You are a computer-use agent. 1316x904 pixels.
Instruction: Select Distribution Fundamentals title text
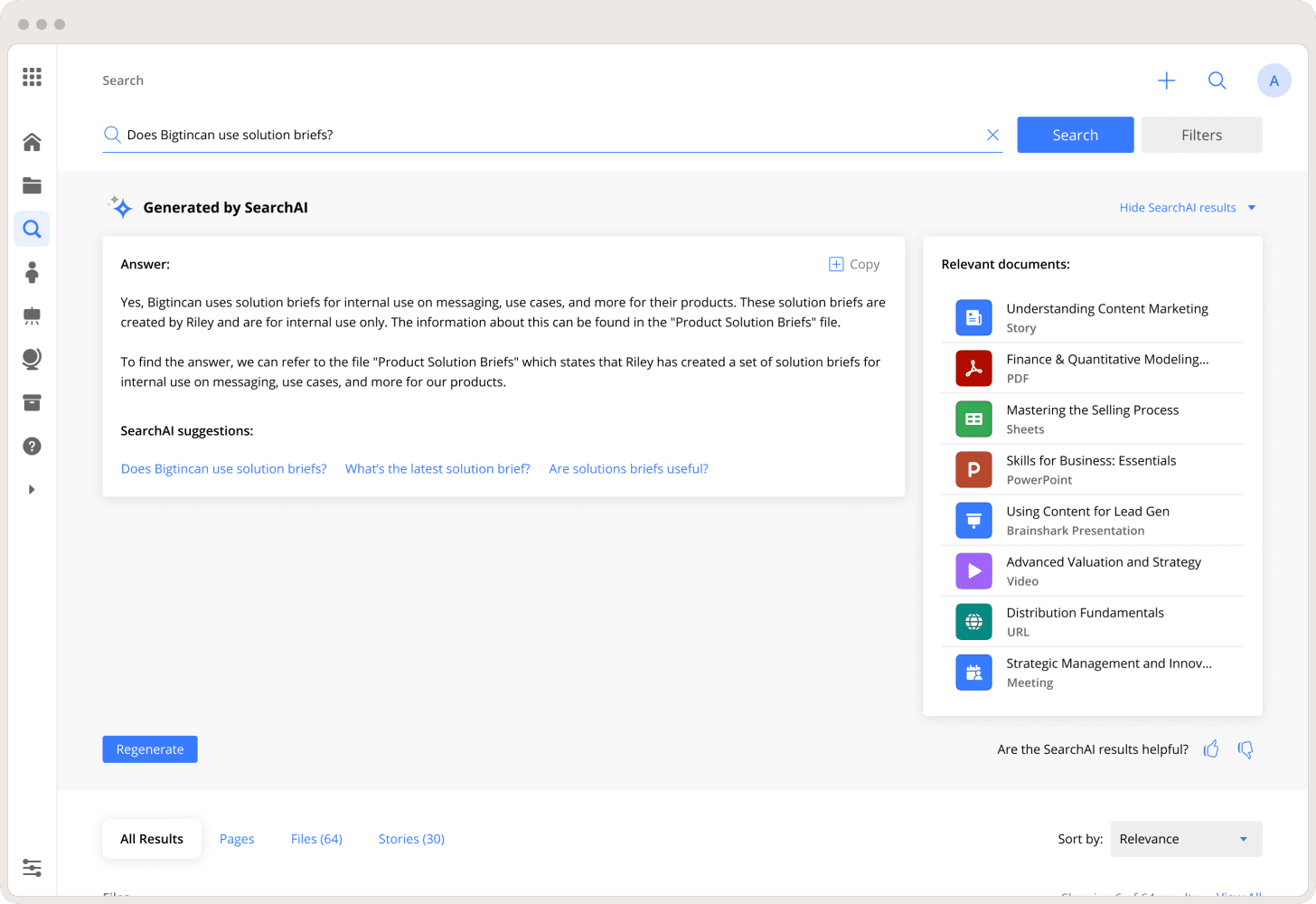1085,612
